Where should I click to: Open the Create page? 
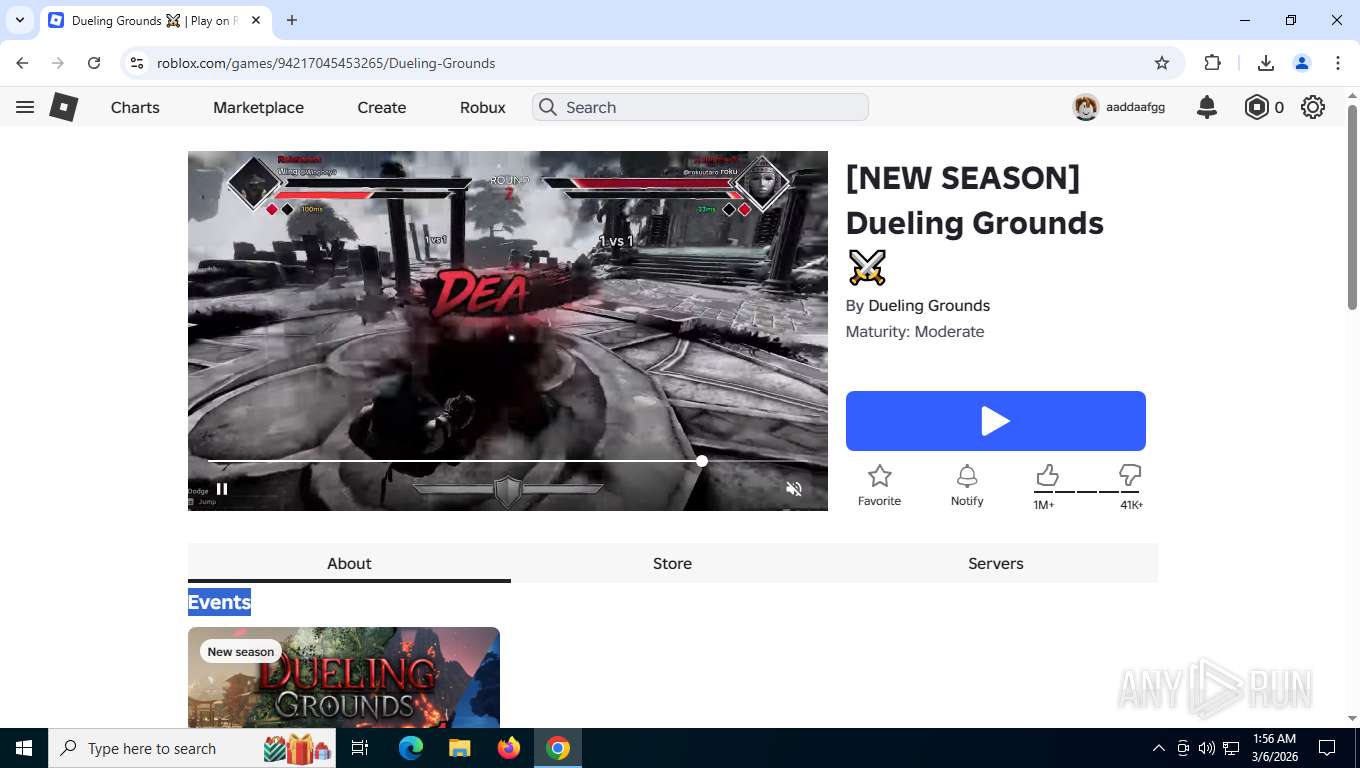[x=382, y=107]
